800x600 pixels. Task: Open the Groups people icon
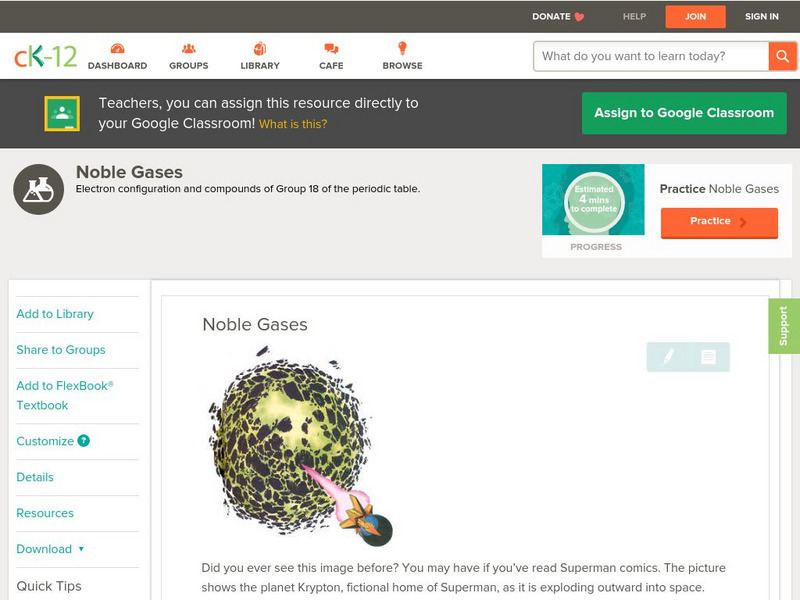pyautogui.click(x=189, y=49)
